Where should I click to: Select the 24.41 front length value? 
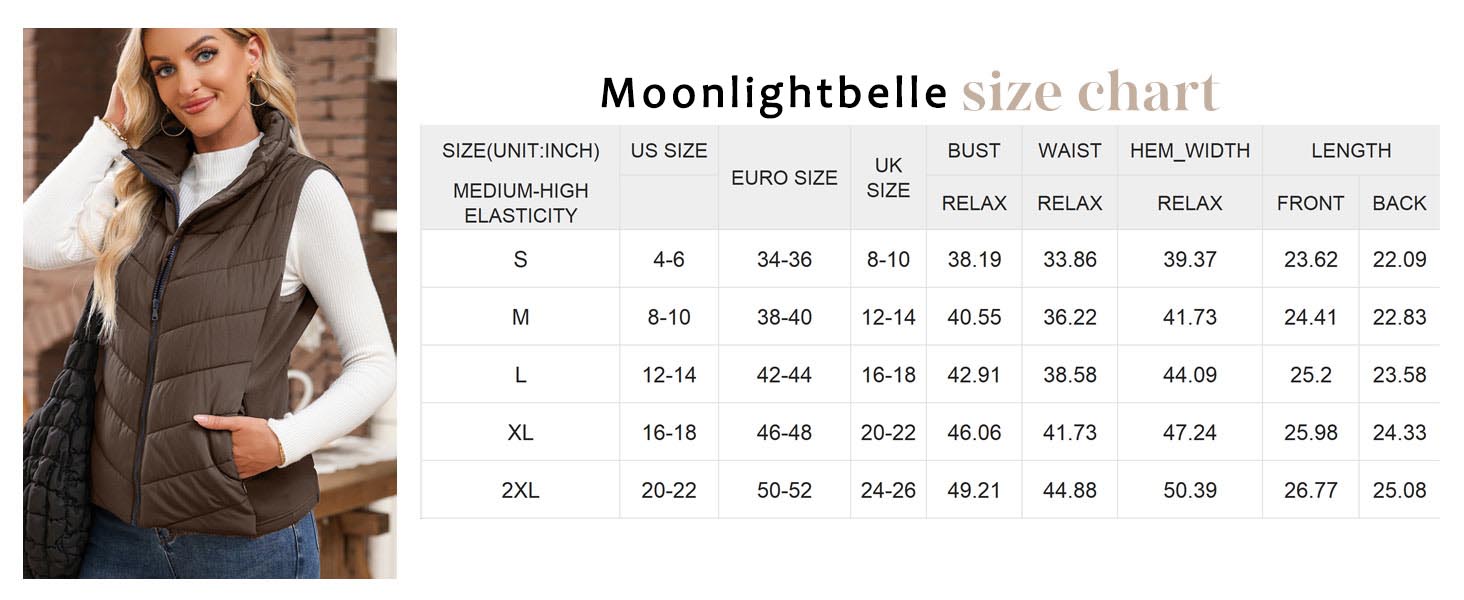(x=1310, y=318)
